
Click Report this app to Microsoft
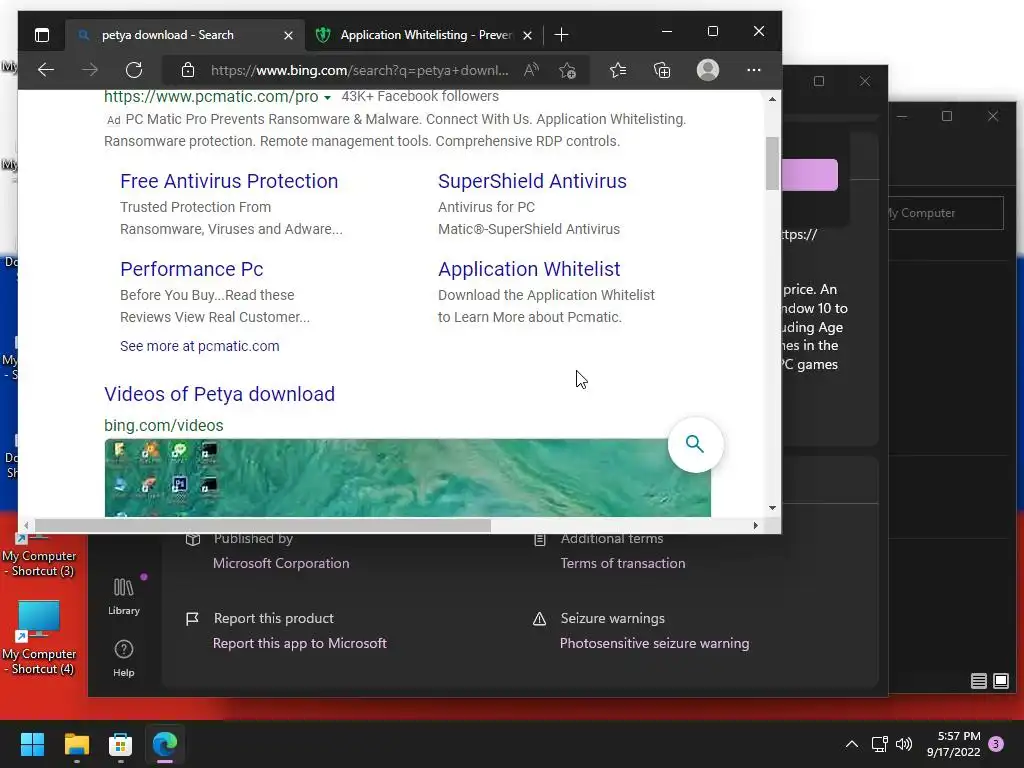tap(300, 643)
